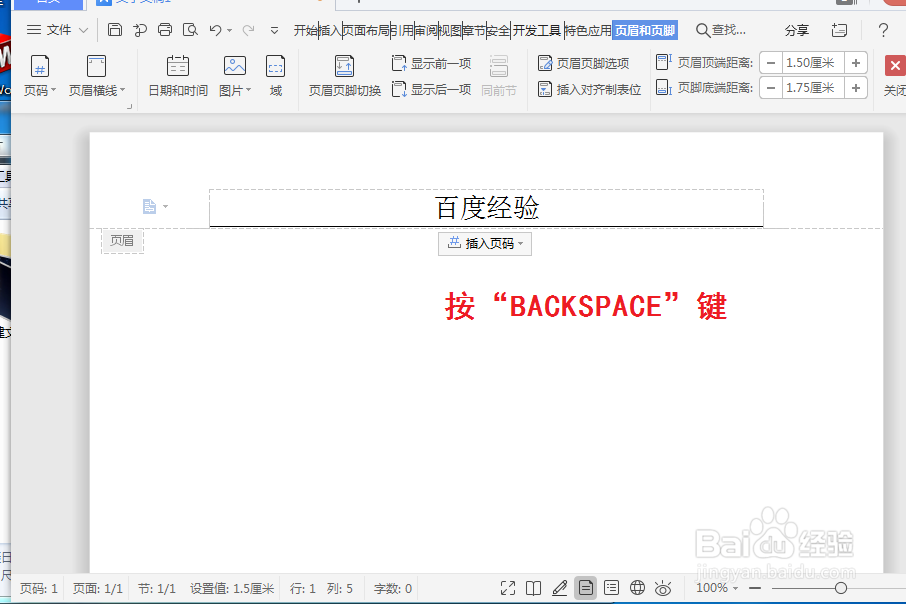The width and height of the screenshot is (906, 604).
Task: Click the zoom slider handle
Action: pos(841,588)
